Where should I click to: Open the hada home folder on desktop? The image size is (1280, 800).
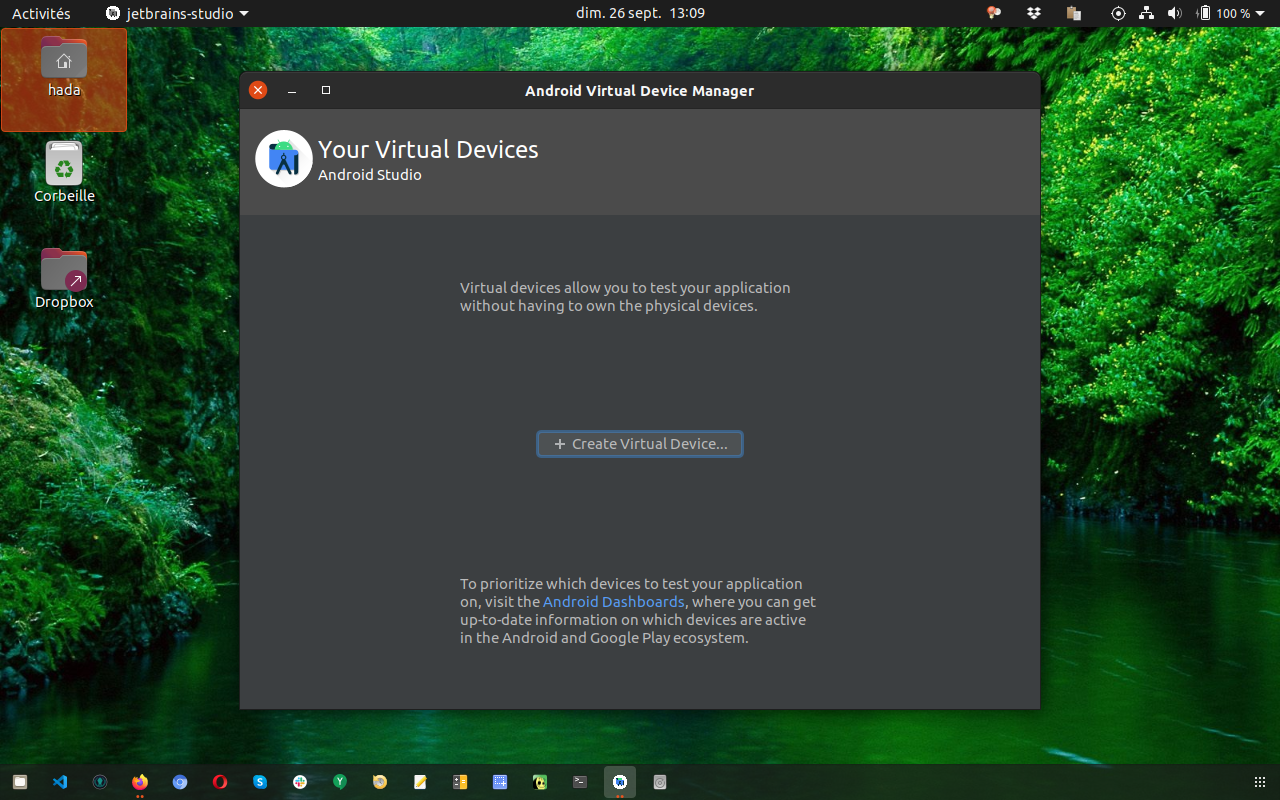tap(64, 68)
